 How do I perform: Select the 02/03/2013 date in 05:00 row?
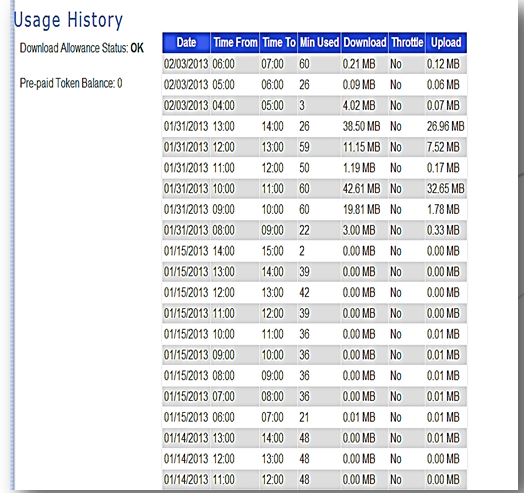point(186,85)
